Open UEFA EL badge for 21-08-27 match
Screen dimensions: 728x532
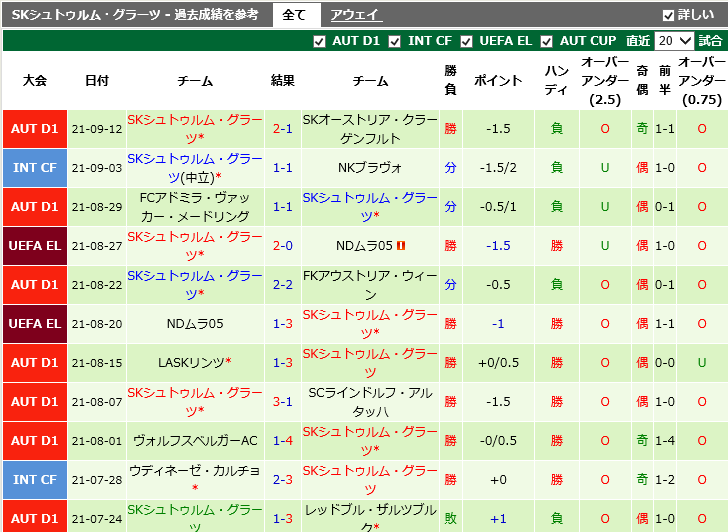pyautogui.click(x=35, y=246)
